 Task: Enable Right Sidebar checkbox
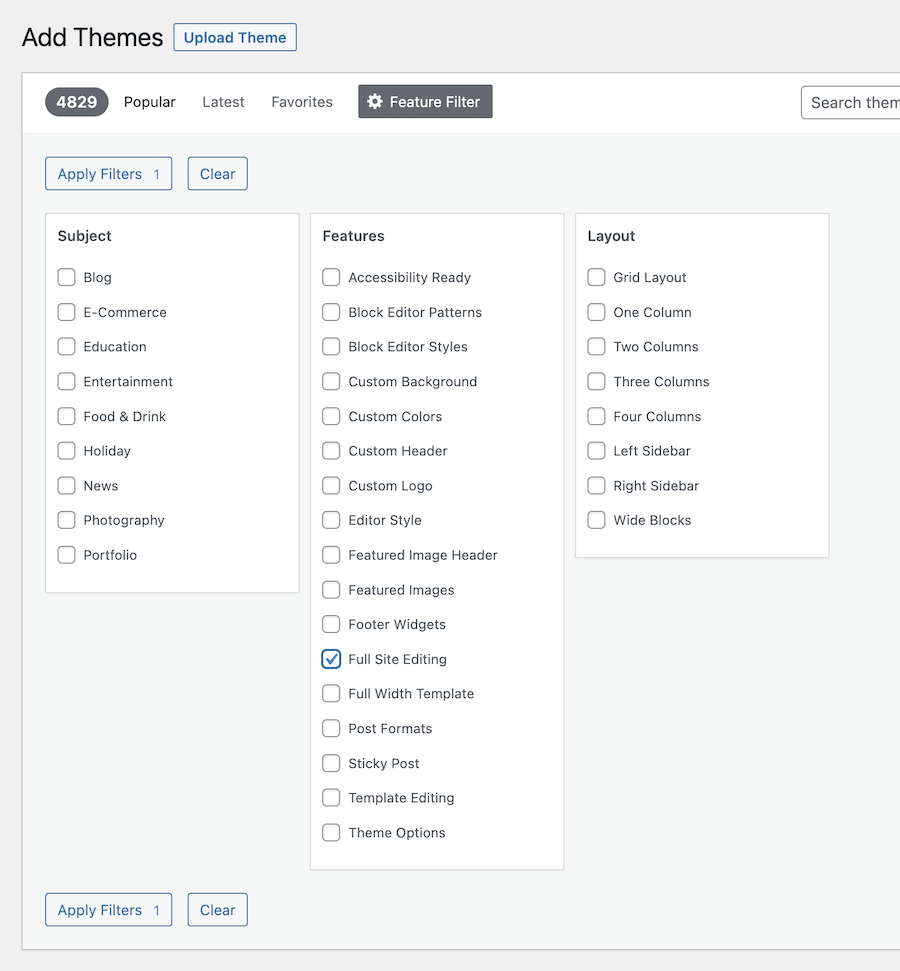pos(596,485)
